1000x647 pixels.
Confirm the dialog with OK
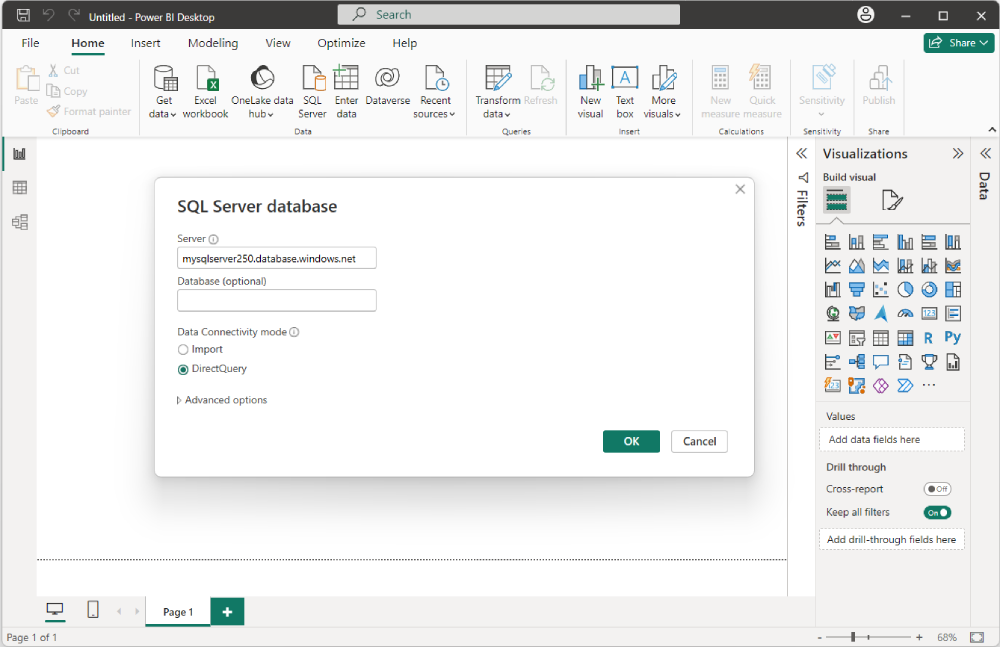tap(631, 442)
